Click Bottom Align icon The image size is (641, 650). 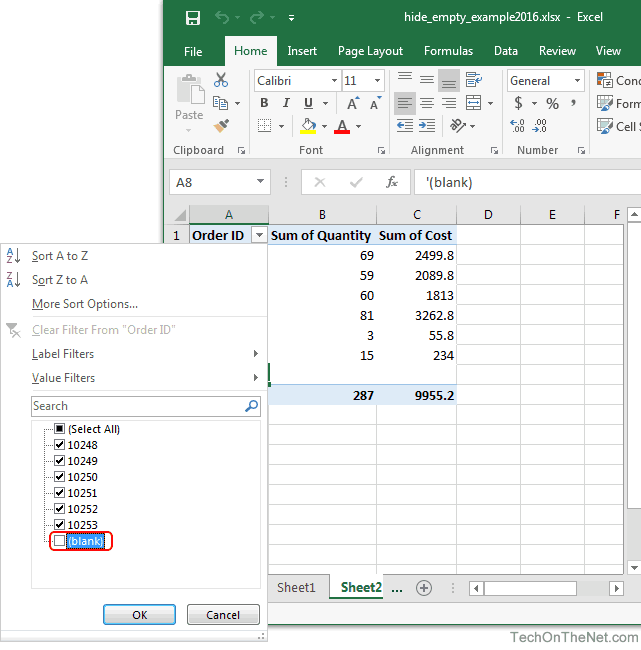pos(449,80)
